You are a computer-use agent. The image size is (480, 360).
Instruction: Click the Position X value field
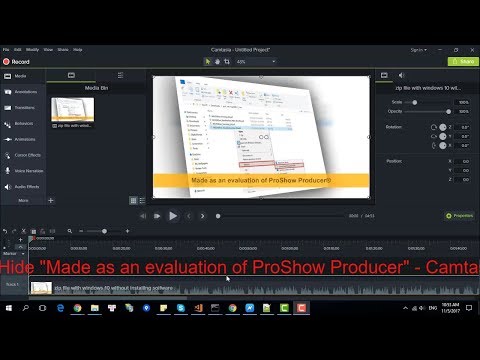point(463,161)
